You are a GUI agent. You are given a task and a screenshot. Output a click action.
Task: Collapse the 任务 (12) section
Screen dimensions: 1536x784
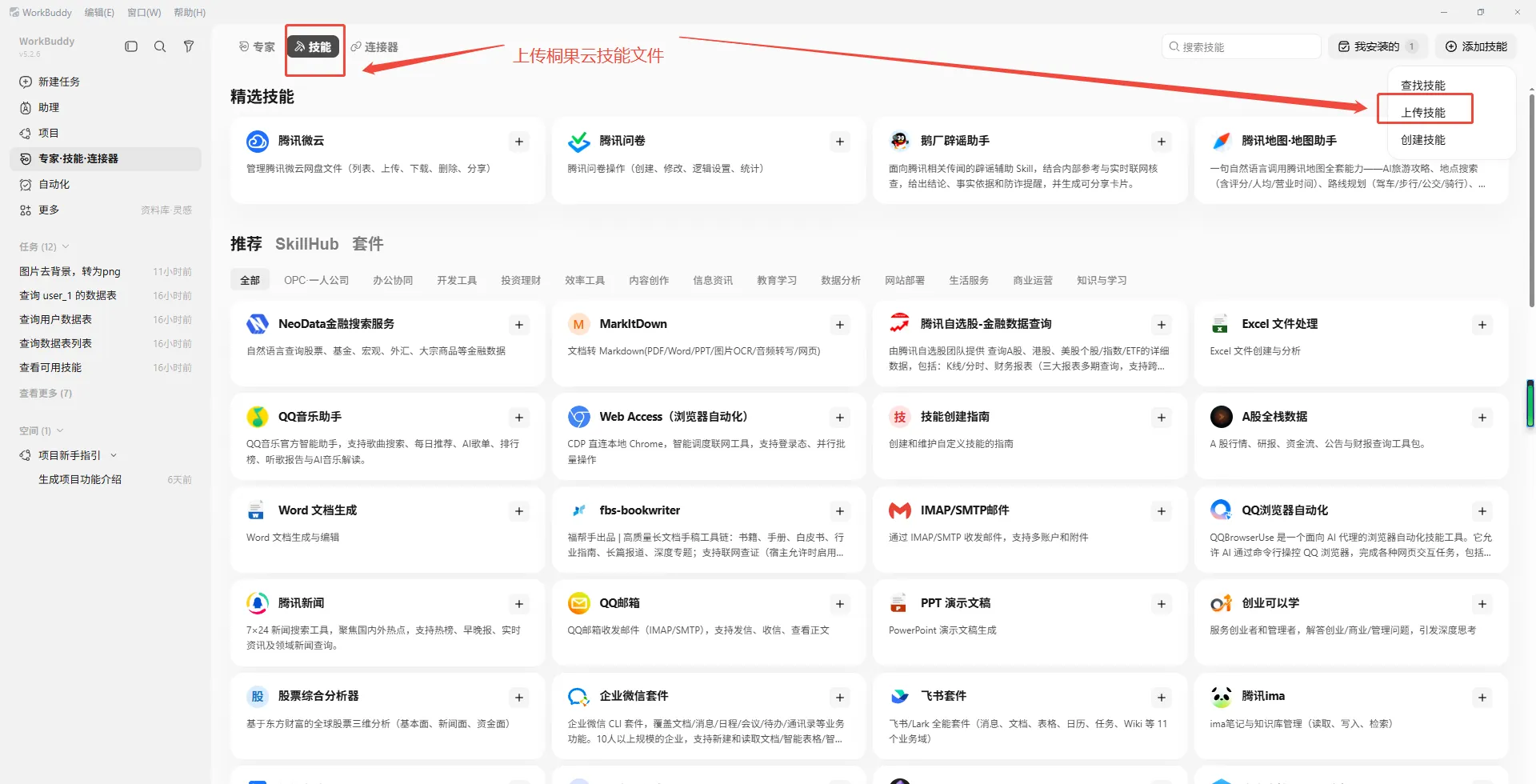coord(66,246)
